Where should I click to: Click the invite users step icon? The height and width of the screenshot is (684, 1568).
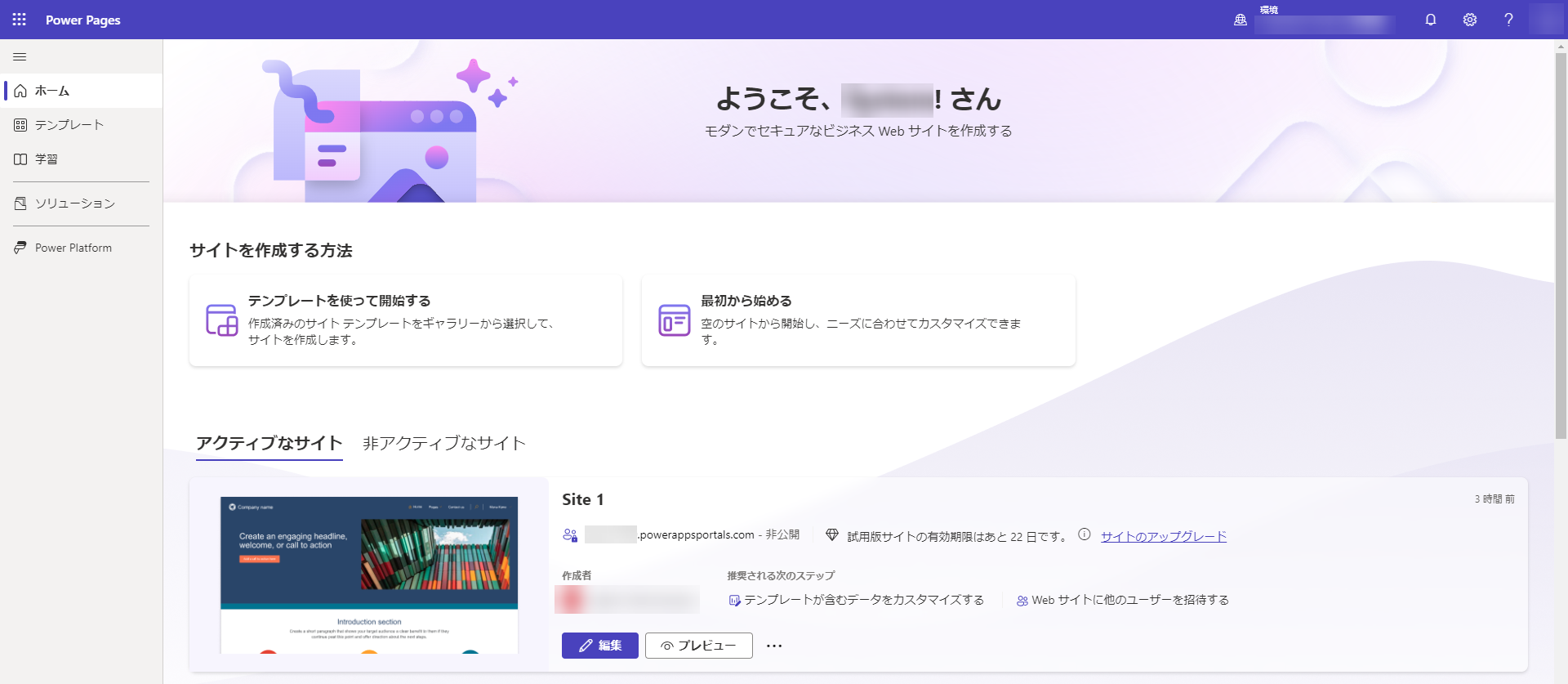point(1022,601)
